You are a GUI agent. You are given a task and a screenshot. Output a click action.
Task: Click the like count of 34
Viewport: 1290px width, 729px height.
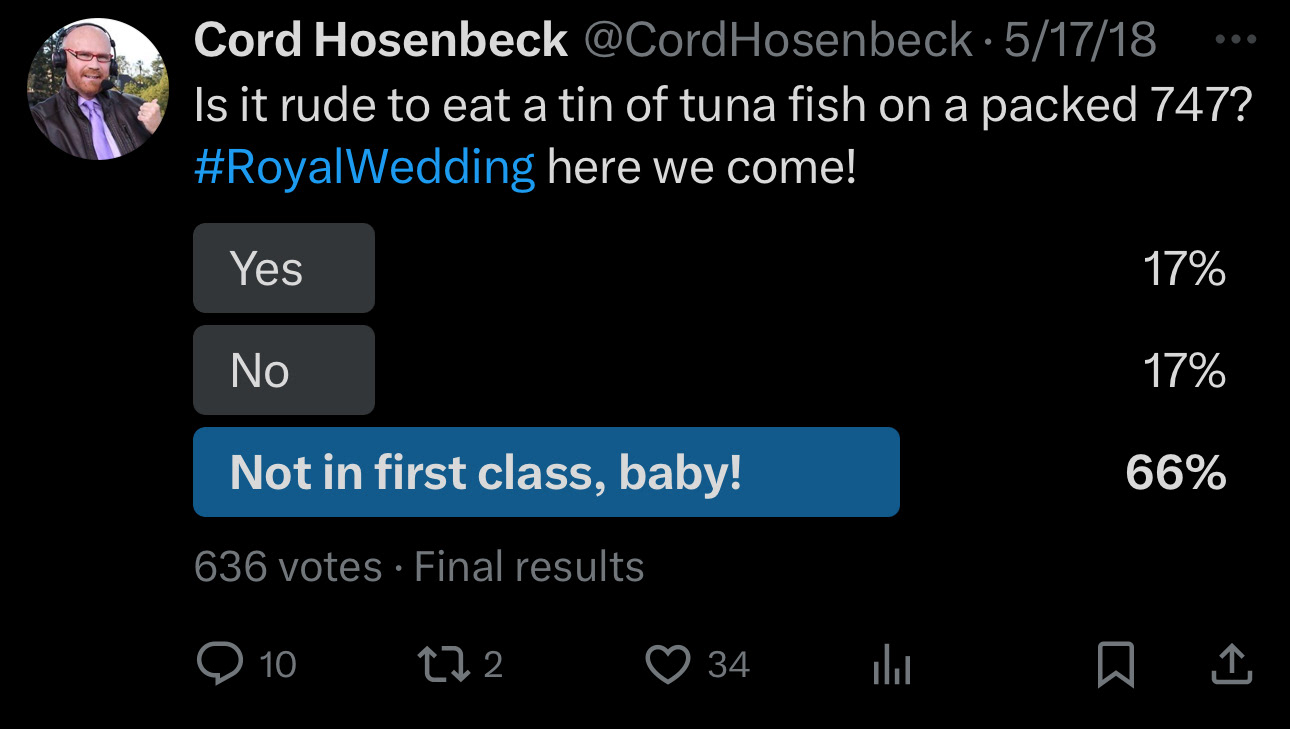[x=728, y=665]
